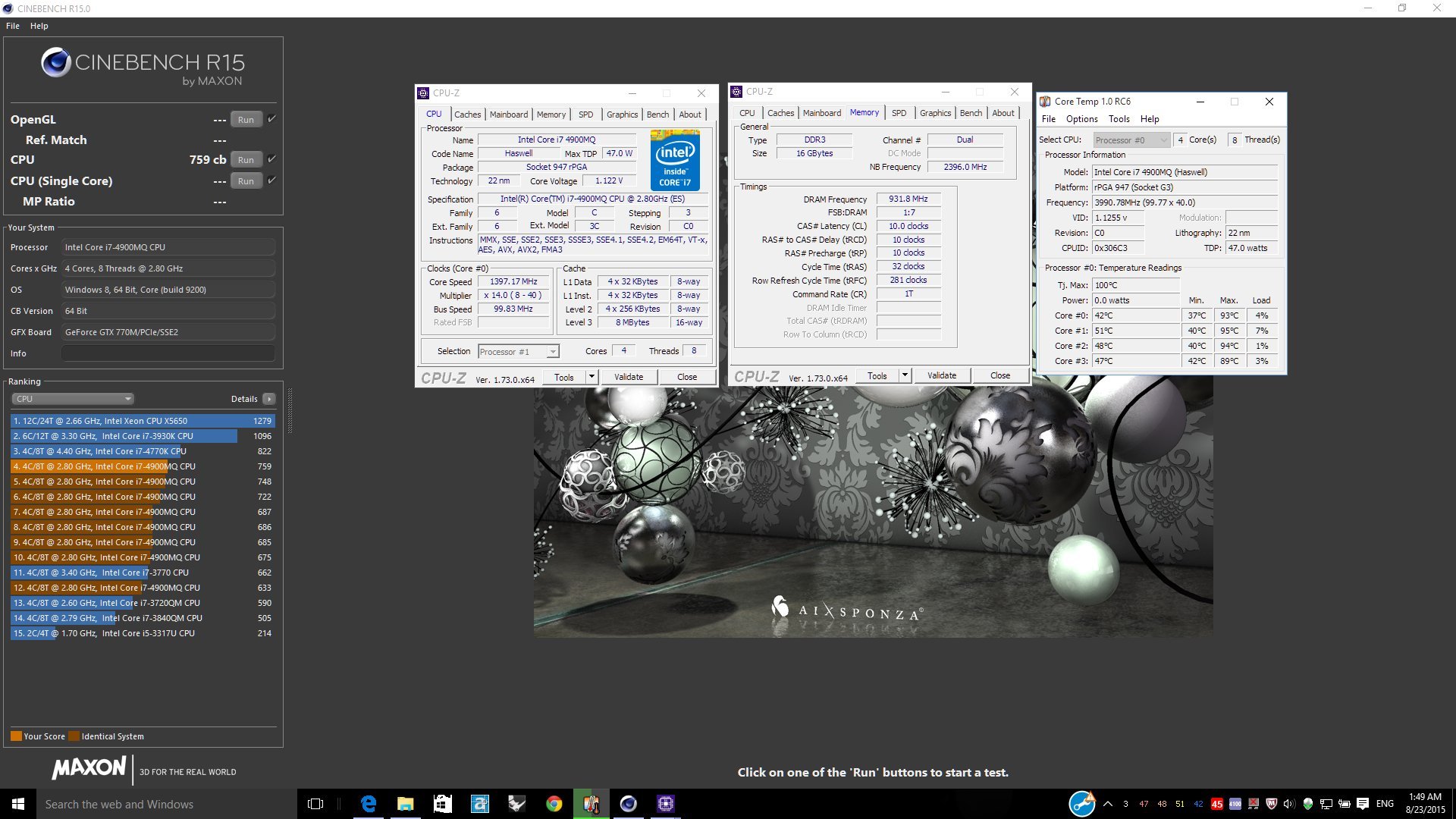Click the McAfee shield tray icon

tap(1272, 804)
